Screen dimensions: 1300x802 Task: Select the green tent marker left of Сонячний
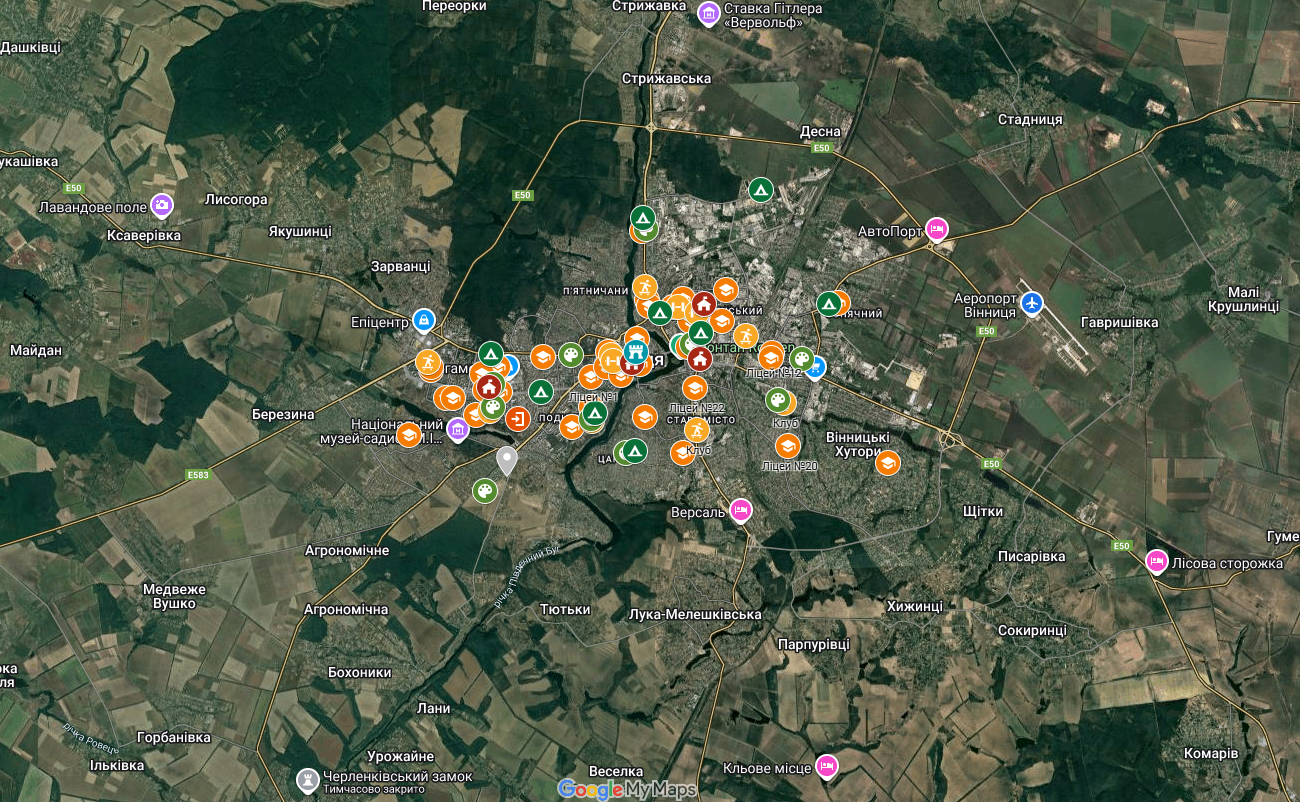coord(827,303)
